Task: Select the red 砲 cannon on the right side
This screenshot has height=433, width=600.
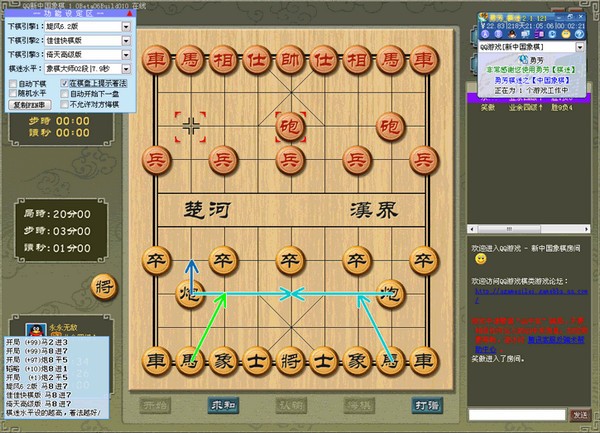Action: [x=391, y=127]
